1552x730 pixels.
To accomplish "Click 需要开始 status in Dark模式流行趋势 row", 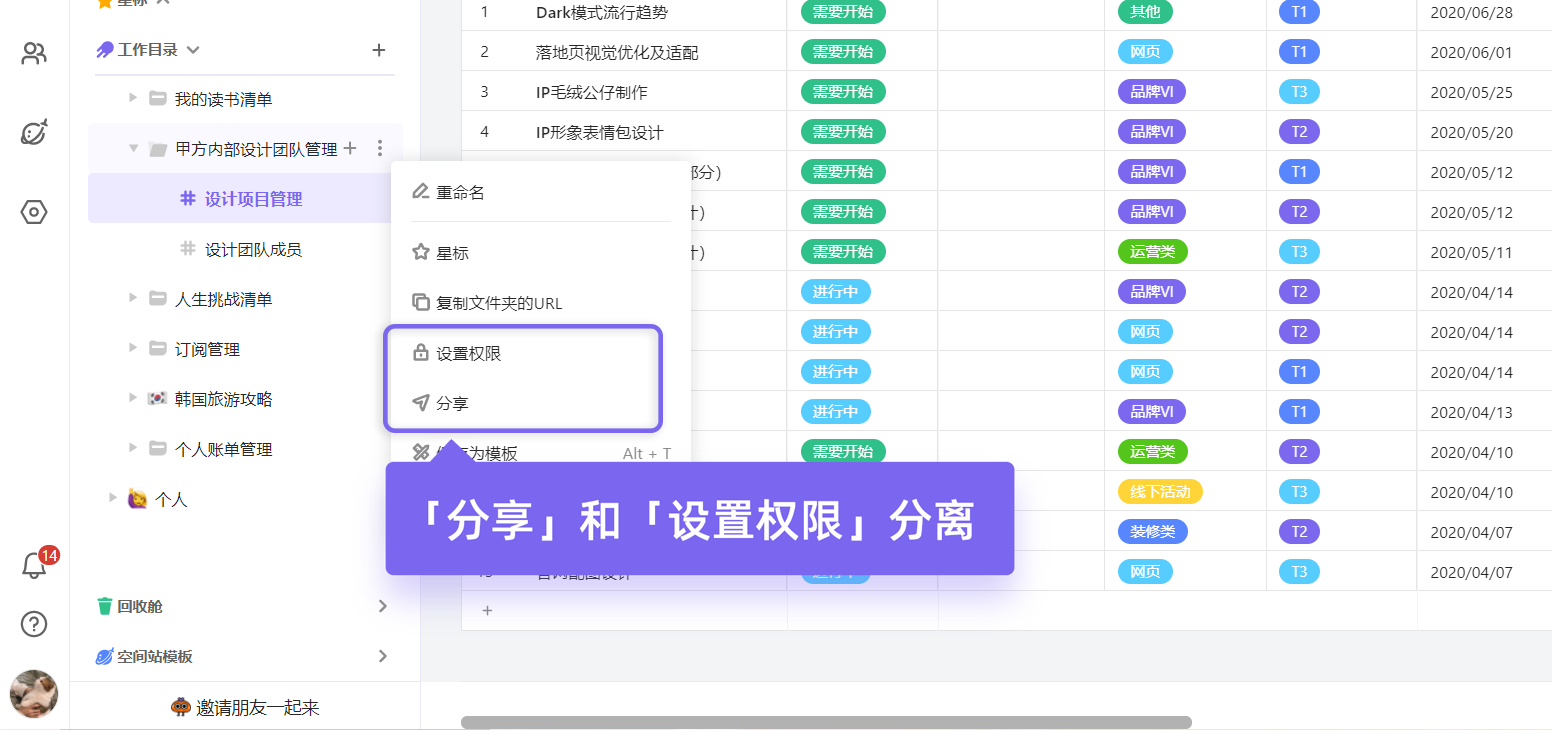I will click(843, 12).
